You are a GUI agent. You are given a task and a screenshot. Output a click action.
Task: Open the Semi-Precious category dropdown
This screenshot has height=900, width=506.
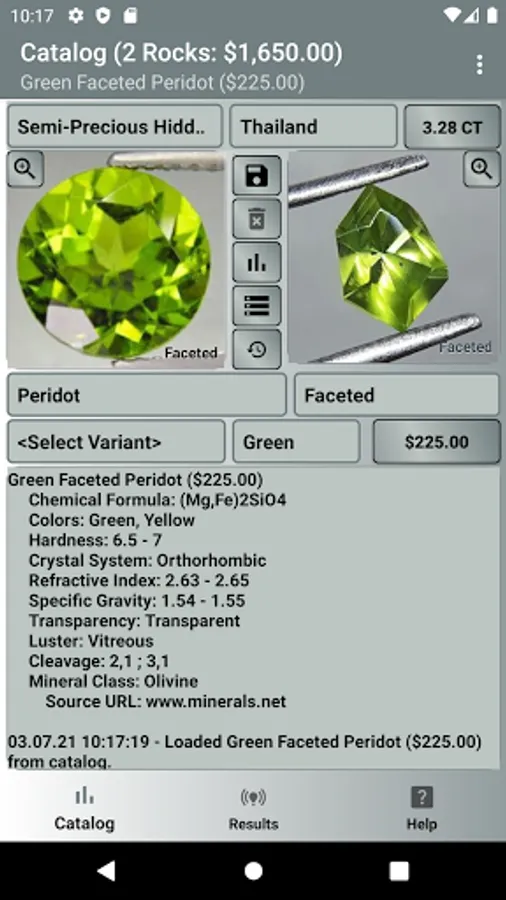(x=115, y=126)
